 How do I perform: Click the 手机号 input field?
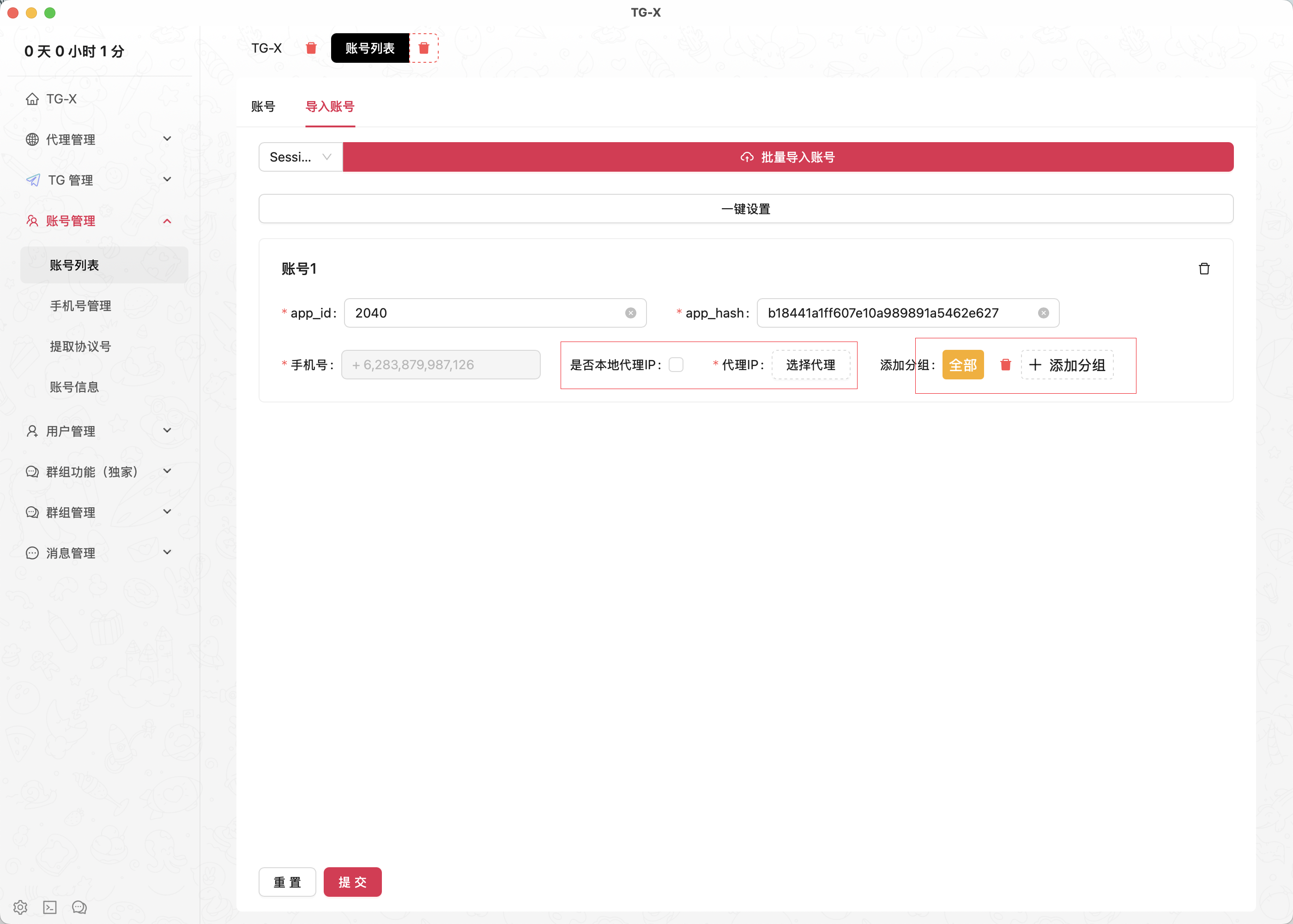(x=441, y=365)
